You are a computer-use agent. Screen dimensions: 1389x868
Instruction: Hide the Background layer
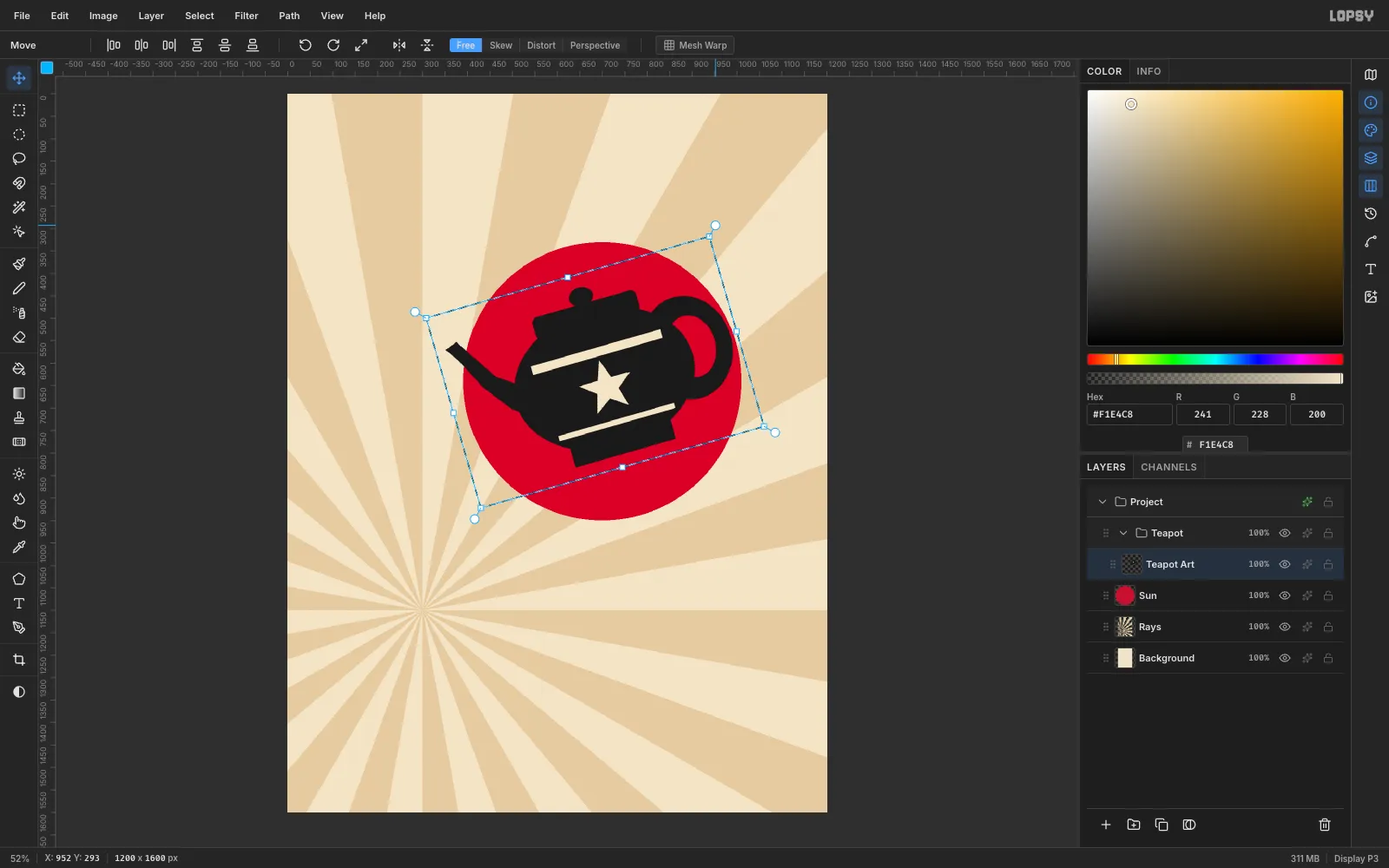(x=1285, y=658)
